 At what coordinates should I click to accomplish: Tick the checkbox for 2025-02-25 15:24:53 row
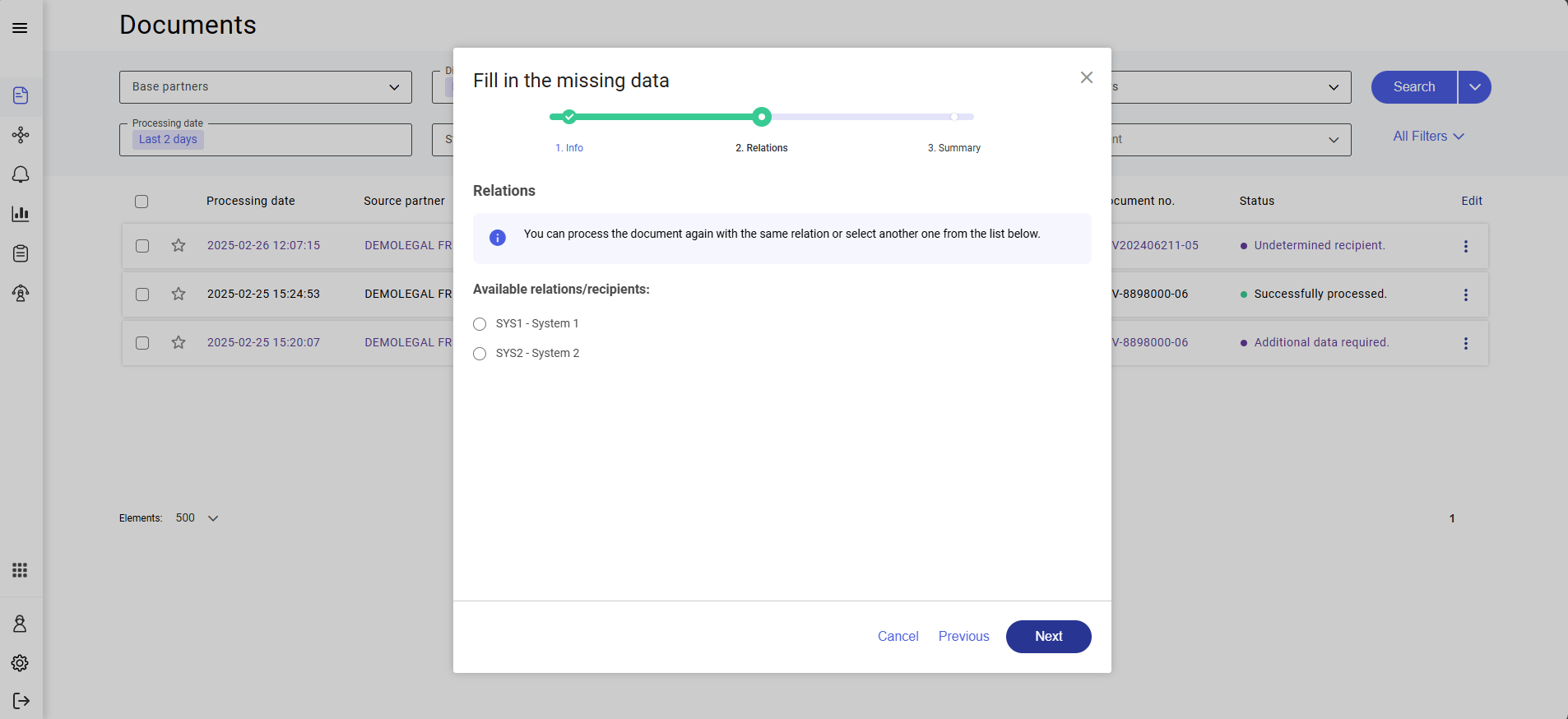tap(142, 295)
